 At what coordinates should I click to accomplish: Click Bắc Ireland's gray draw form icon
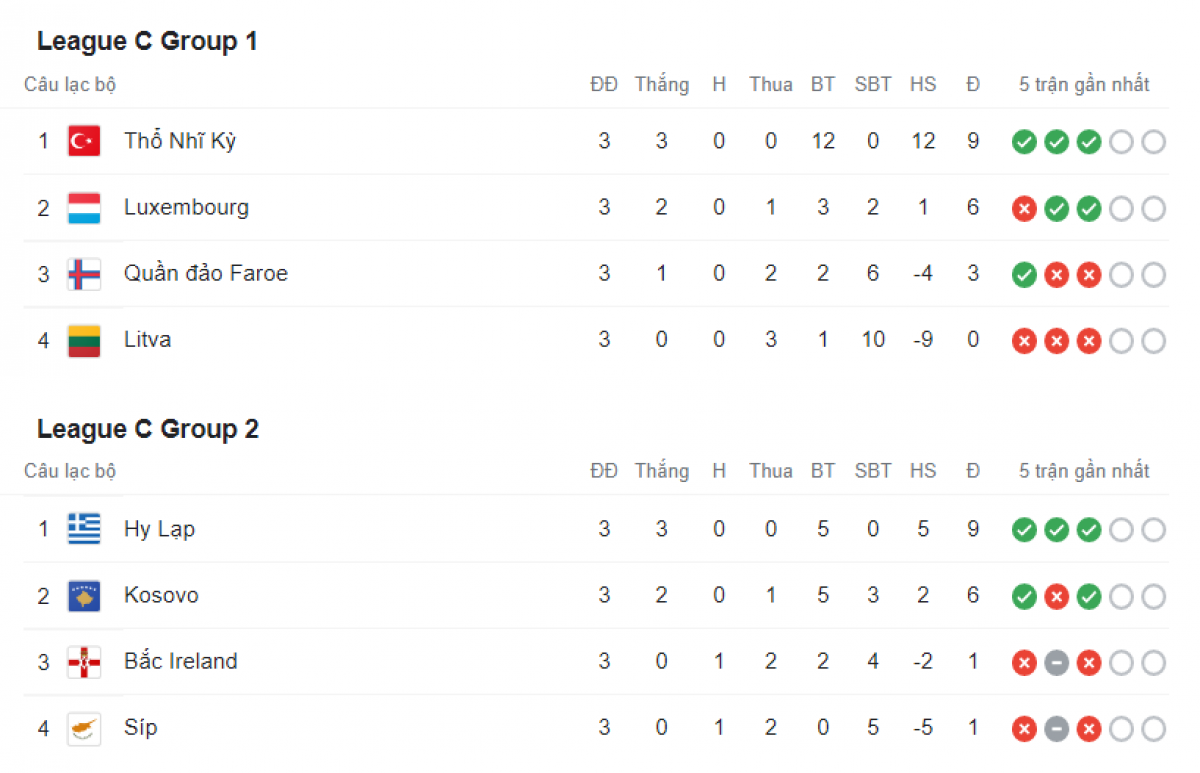point(1056,663)
